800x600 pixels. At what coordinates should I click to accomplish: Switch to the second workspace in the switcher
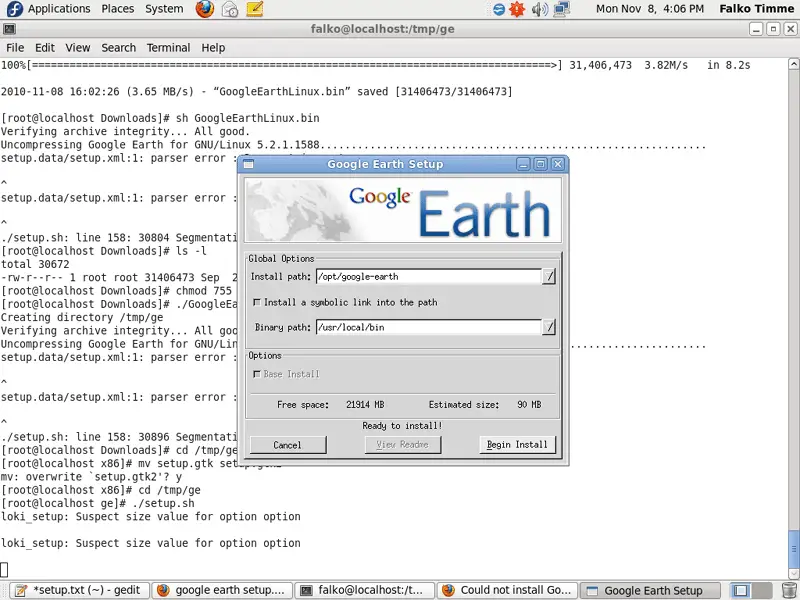(762, 590)
